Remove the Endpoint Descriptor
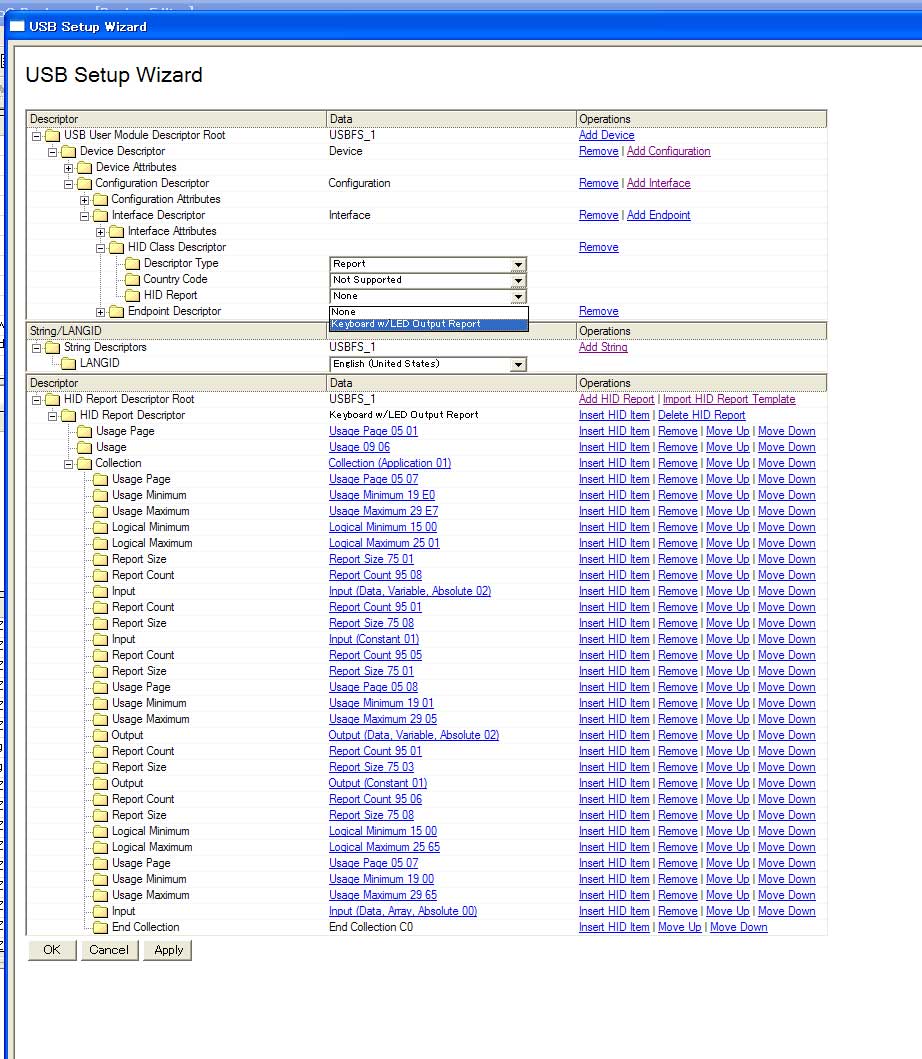 coord(598,311)
